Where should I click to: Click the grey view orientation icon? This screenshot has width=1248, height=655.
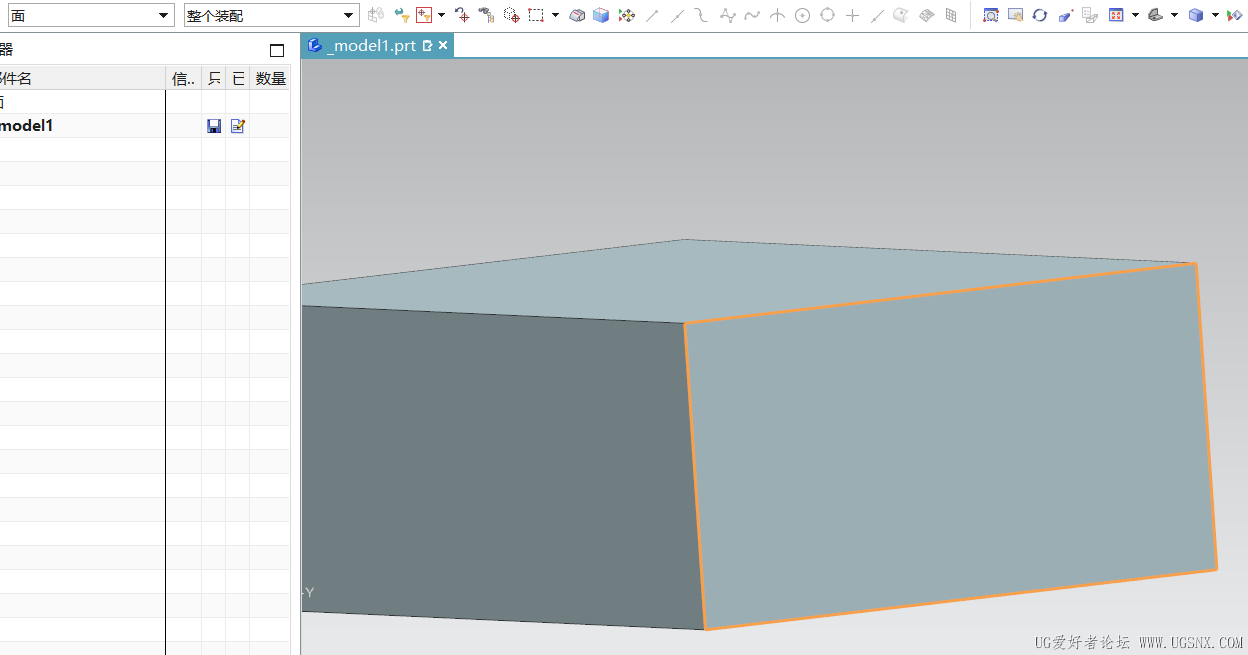[x=1155, y=15]
